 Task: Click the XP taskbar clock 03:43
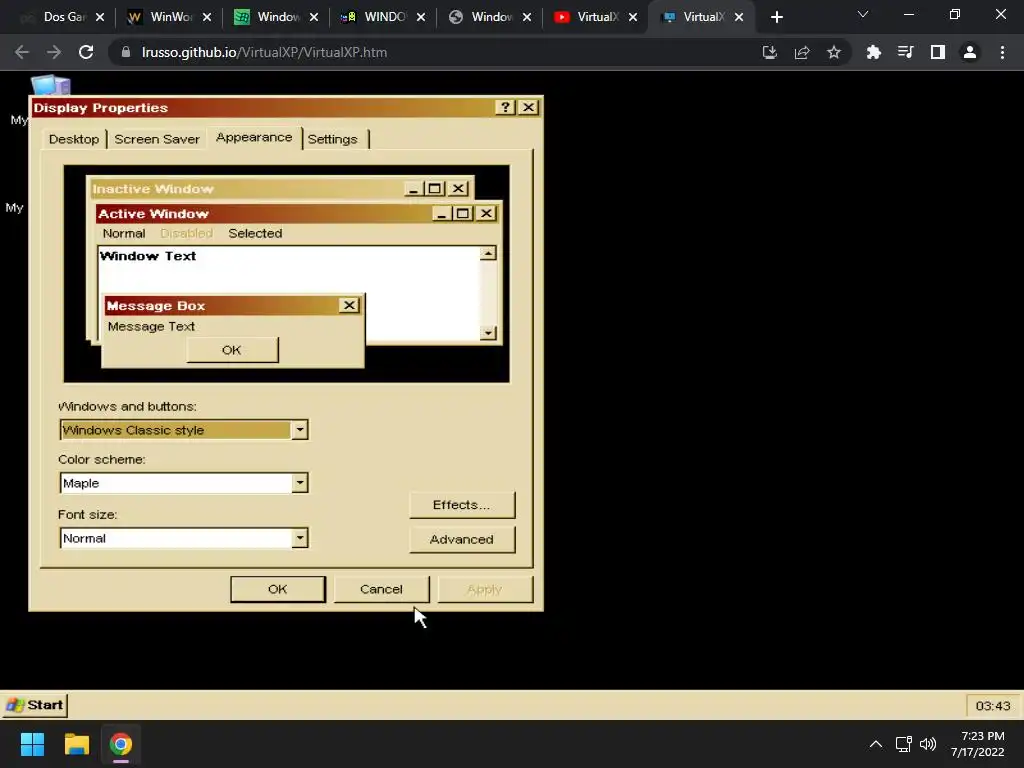[x=993, y=706]
